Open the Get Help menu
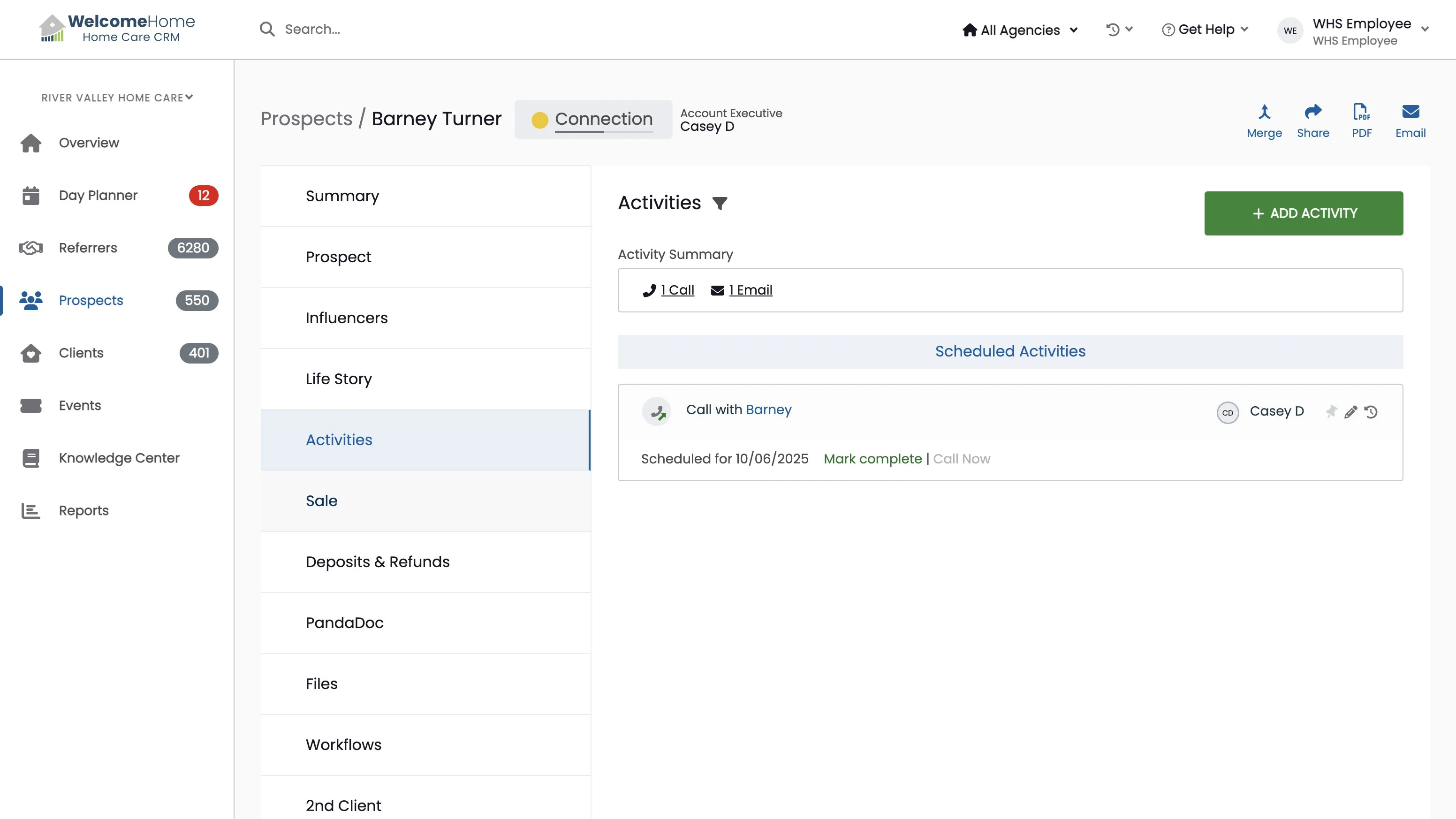The height and width of the screenshot is (819, 1456). 1205,30
